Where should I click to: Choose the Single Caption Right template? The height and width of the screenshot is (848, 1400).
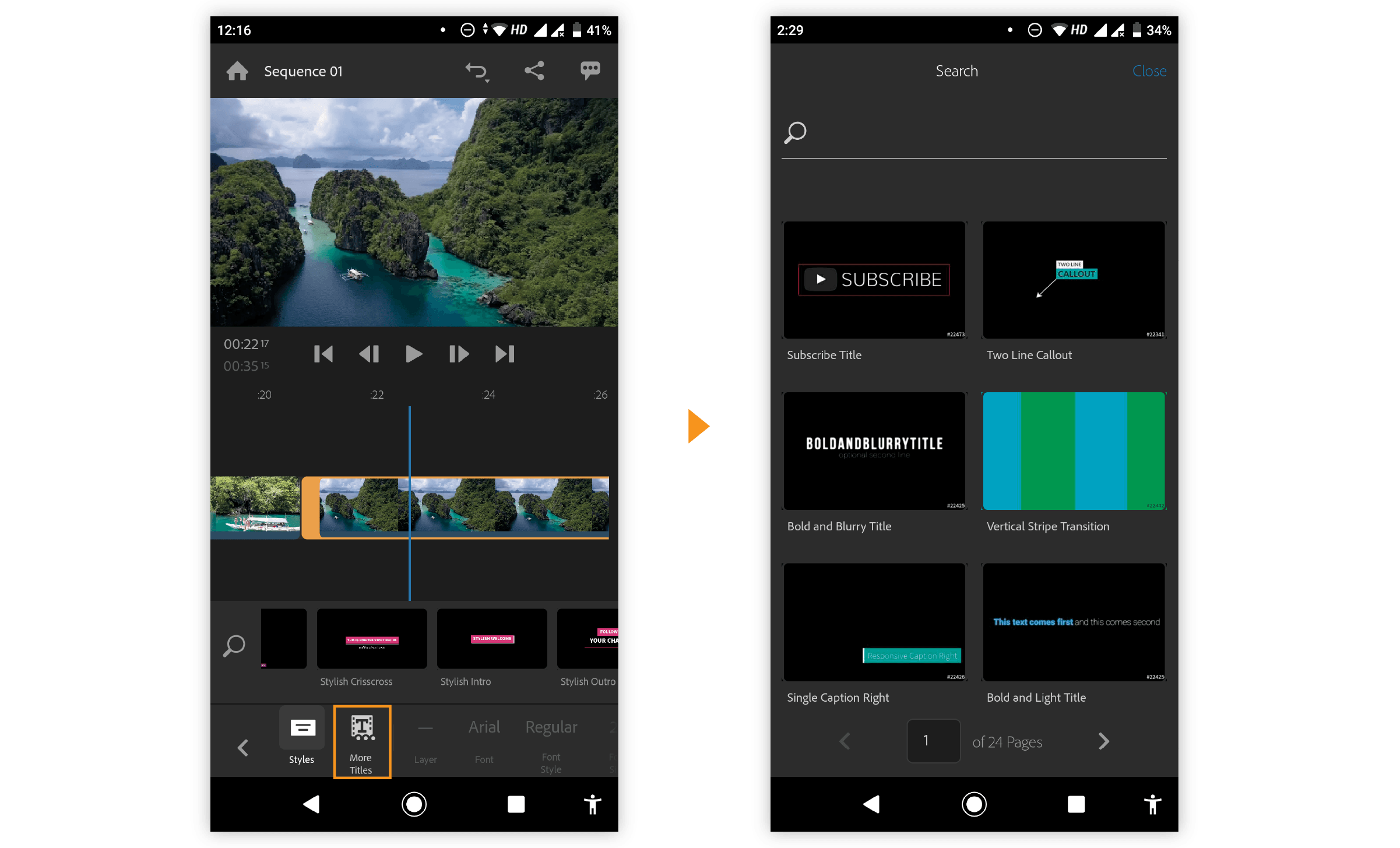click(x=874, y=622)
